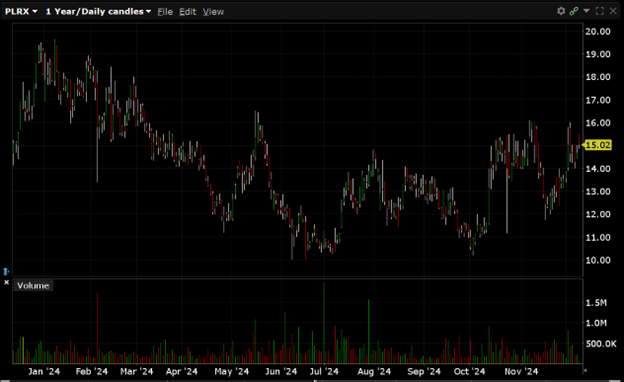Click the 14.00 price axis label
The height and width of the screenshot is (382, 624).
pyautogui.click(x=598, y=169)
